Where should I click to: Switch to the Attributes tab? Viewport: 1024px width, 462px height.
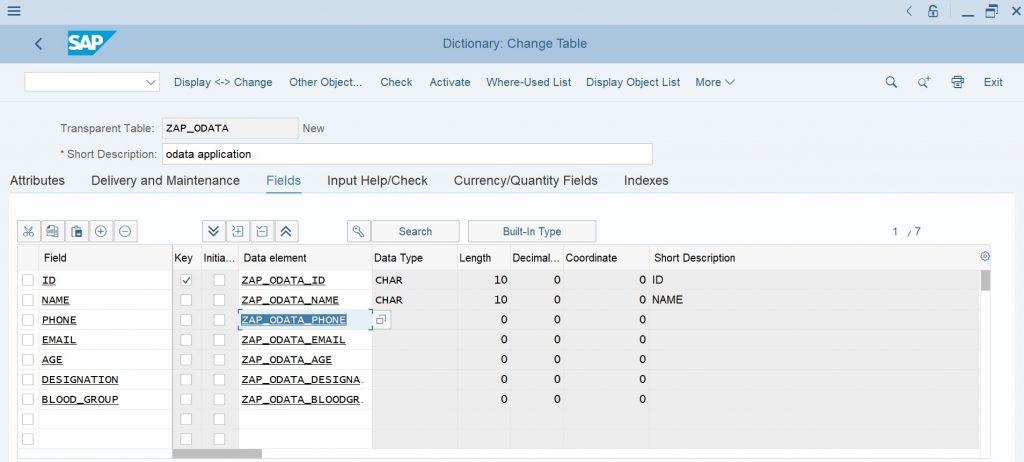coord(37,180)
